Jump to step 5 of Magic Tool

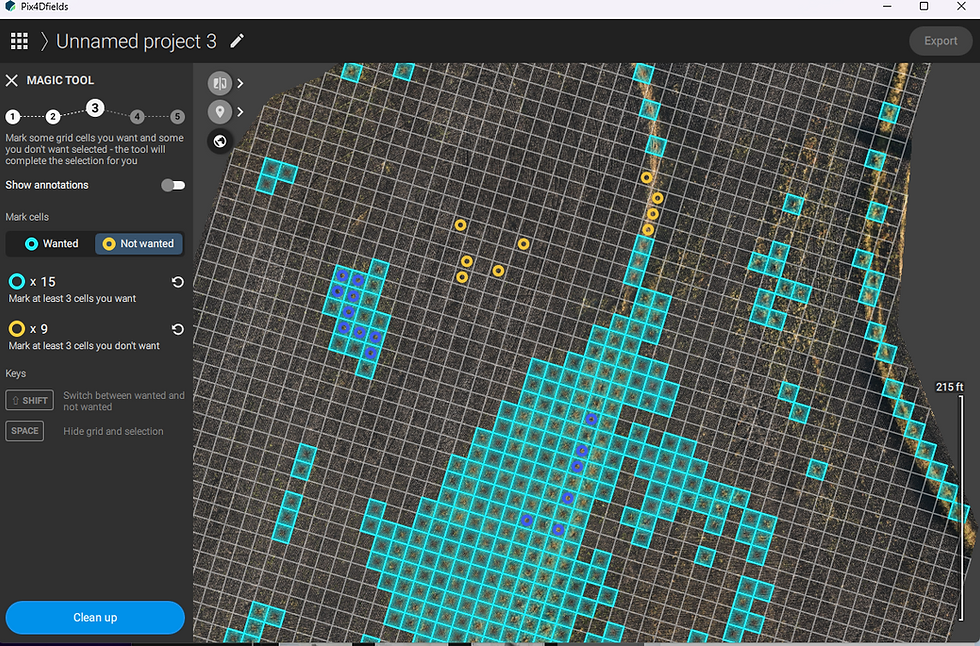(x=178, y=116)
